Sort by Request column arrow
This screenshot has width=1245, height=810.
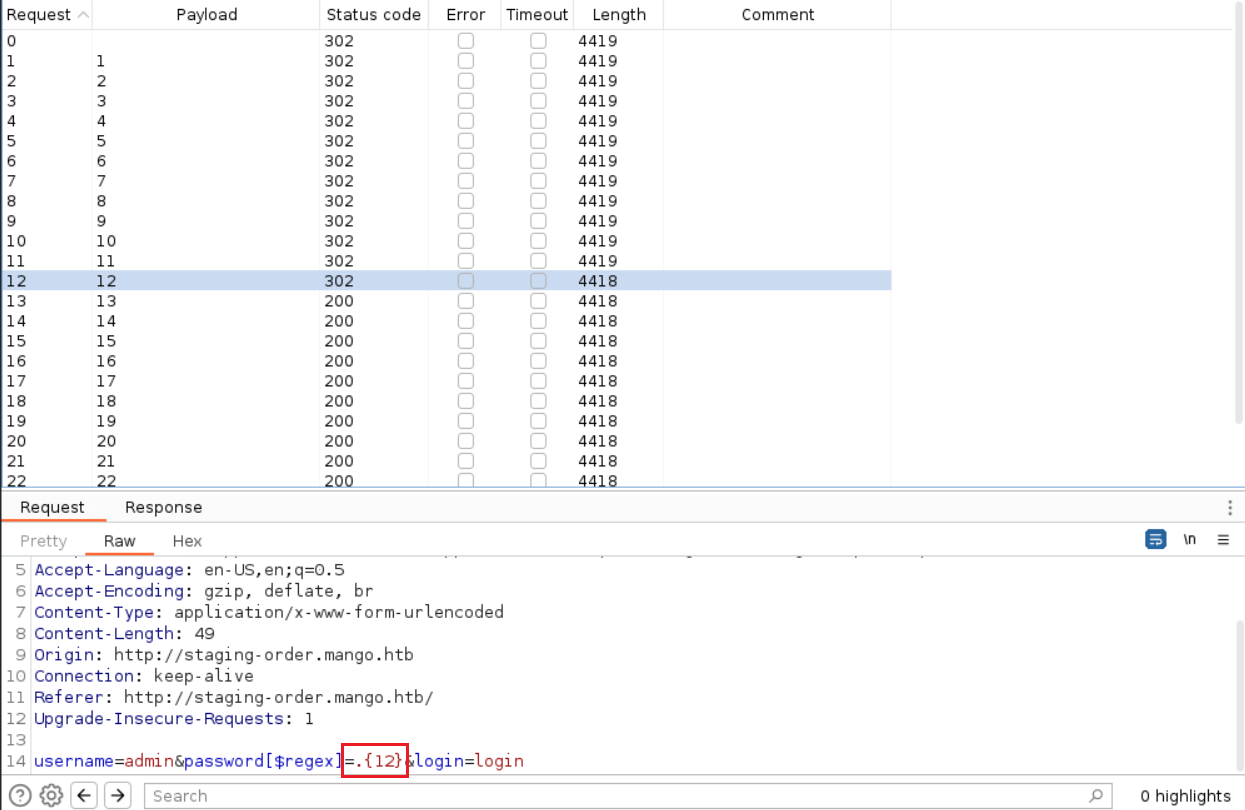[x=82, y=15]
